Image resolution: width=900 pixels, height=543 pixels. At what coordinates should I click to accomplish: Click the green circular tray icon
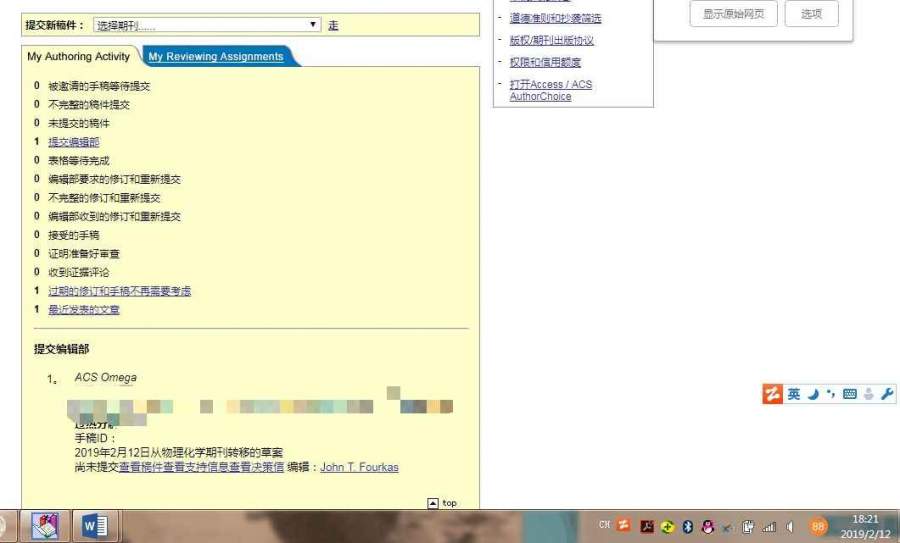coord(668,526)
